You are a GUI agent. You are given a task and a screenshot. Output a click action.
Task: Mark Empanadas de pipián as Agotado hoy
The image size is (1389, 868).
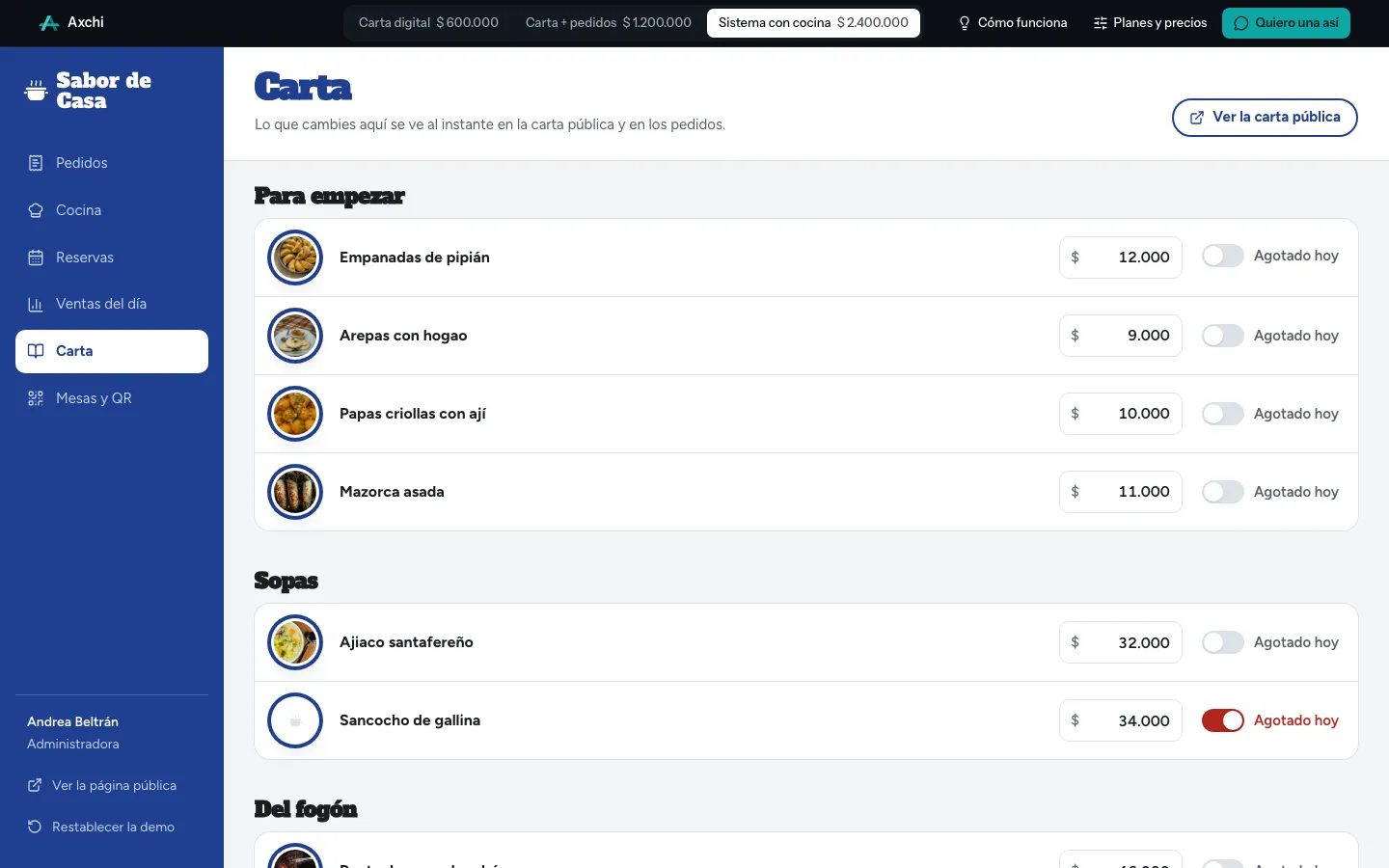point(1223,256)
